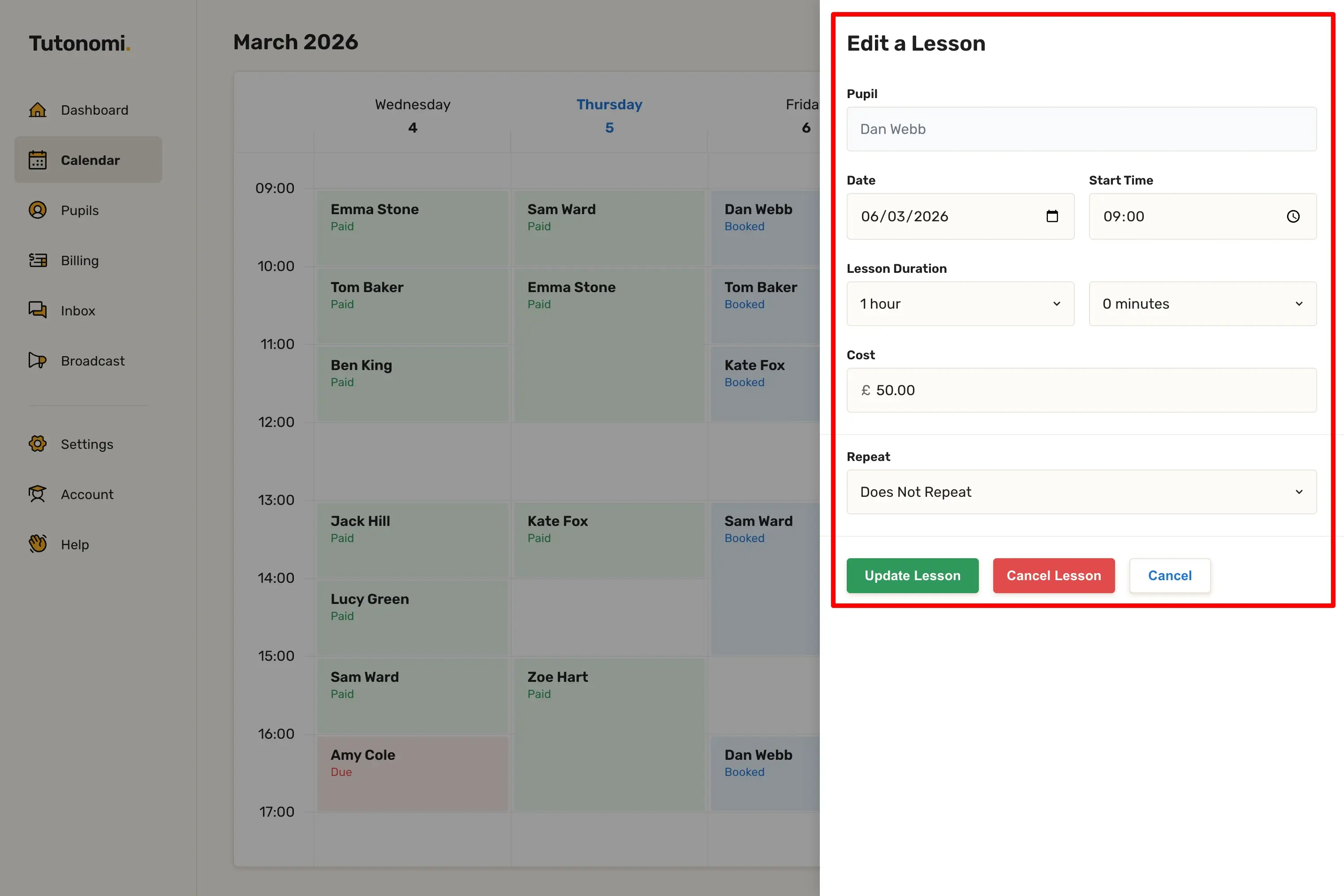1344x896 pixels.
Task: Click the Start Time clock icon
Action: [1293, 216]
